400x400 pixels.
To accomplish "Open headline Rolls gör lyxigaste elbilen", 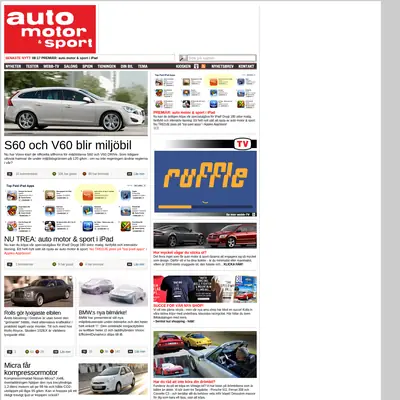I will pos(33,313).
